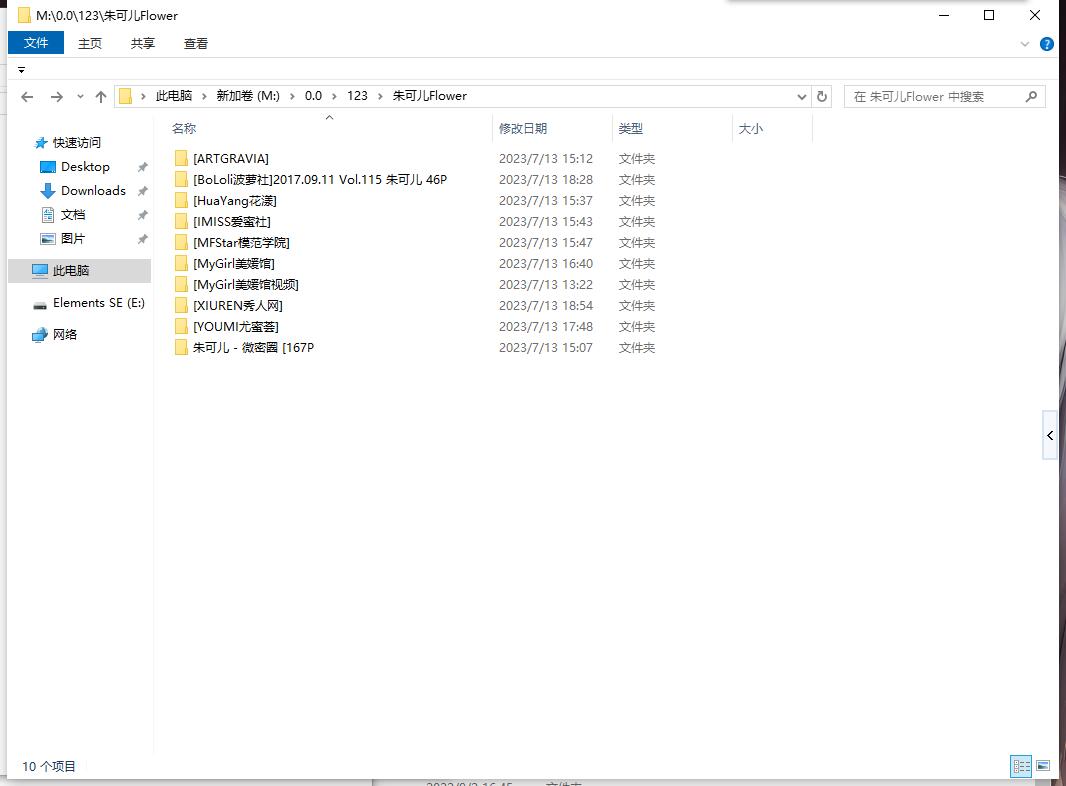Open the 共享 ribbon tab

pos(143,44)
